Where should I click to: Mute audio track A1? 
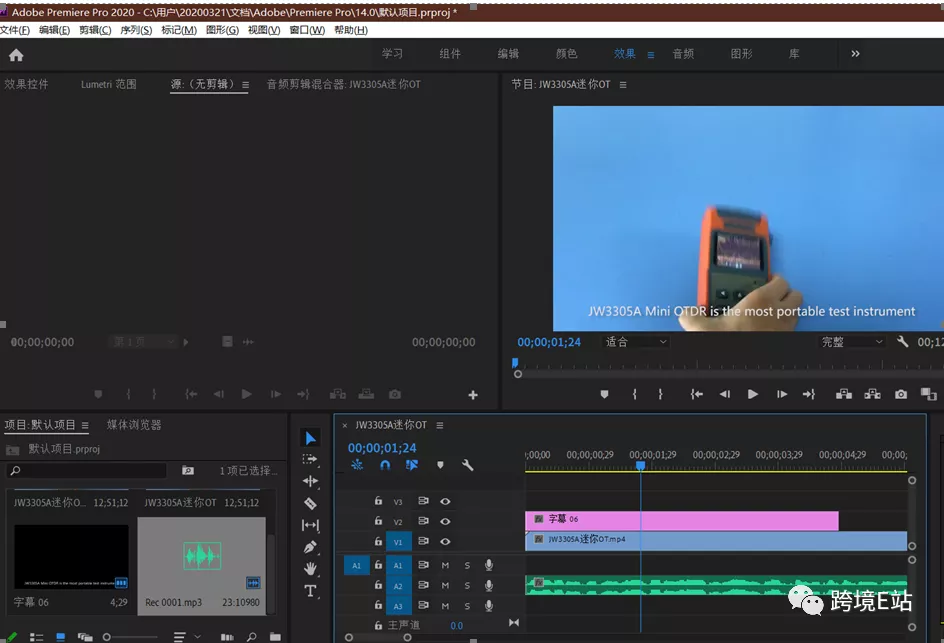(445, 565)
